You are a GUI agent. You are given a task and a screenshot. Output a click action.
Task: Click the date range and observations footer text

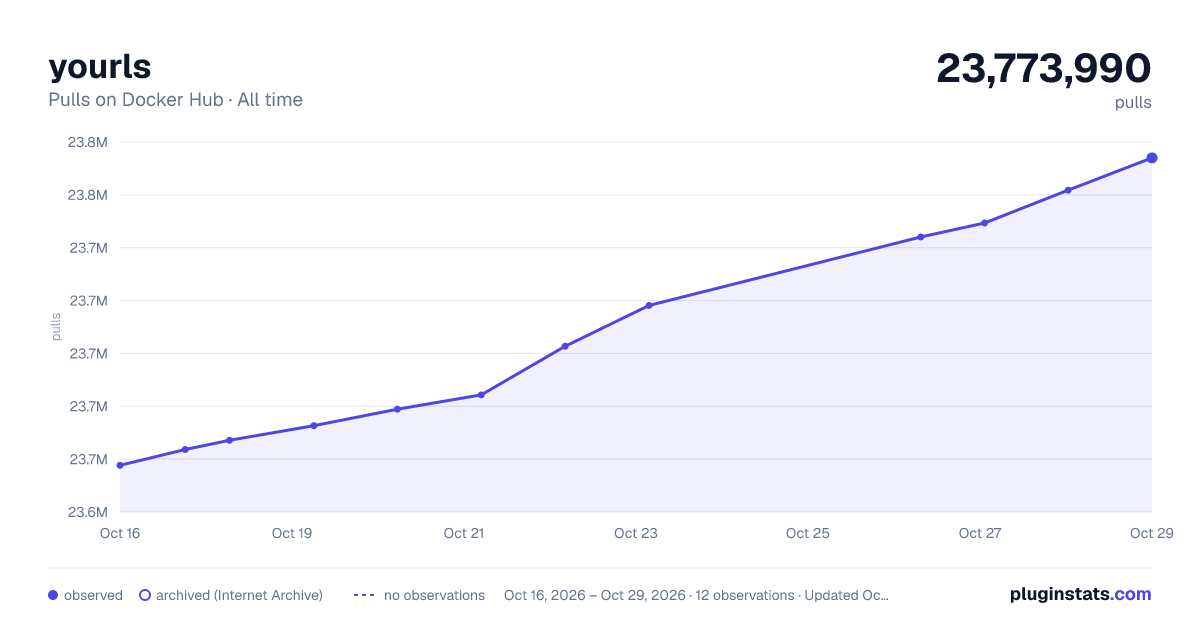[x=696, y=595]
